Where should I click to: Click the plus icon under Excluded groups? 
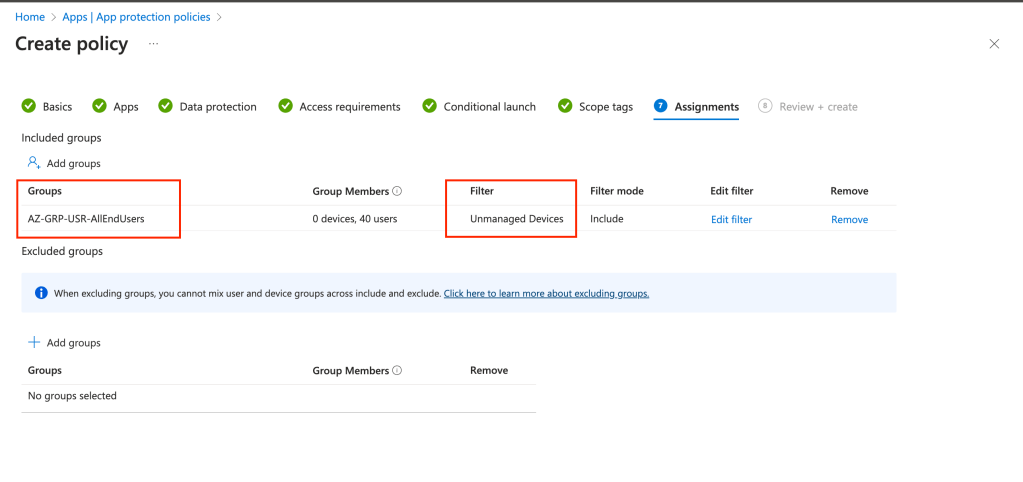tap(34, 343)
